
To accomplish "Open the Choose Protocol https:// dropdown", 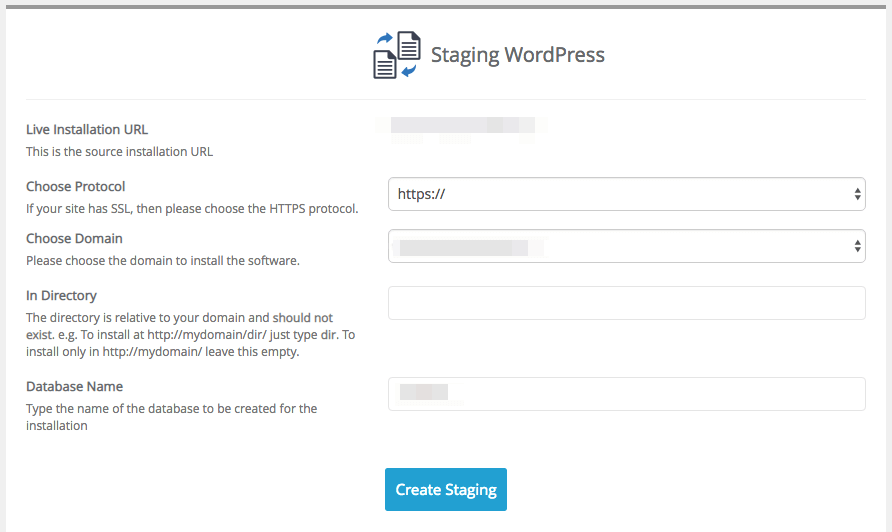I will [626, 194].
